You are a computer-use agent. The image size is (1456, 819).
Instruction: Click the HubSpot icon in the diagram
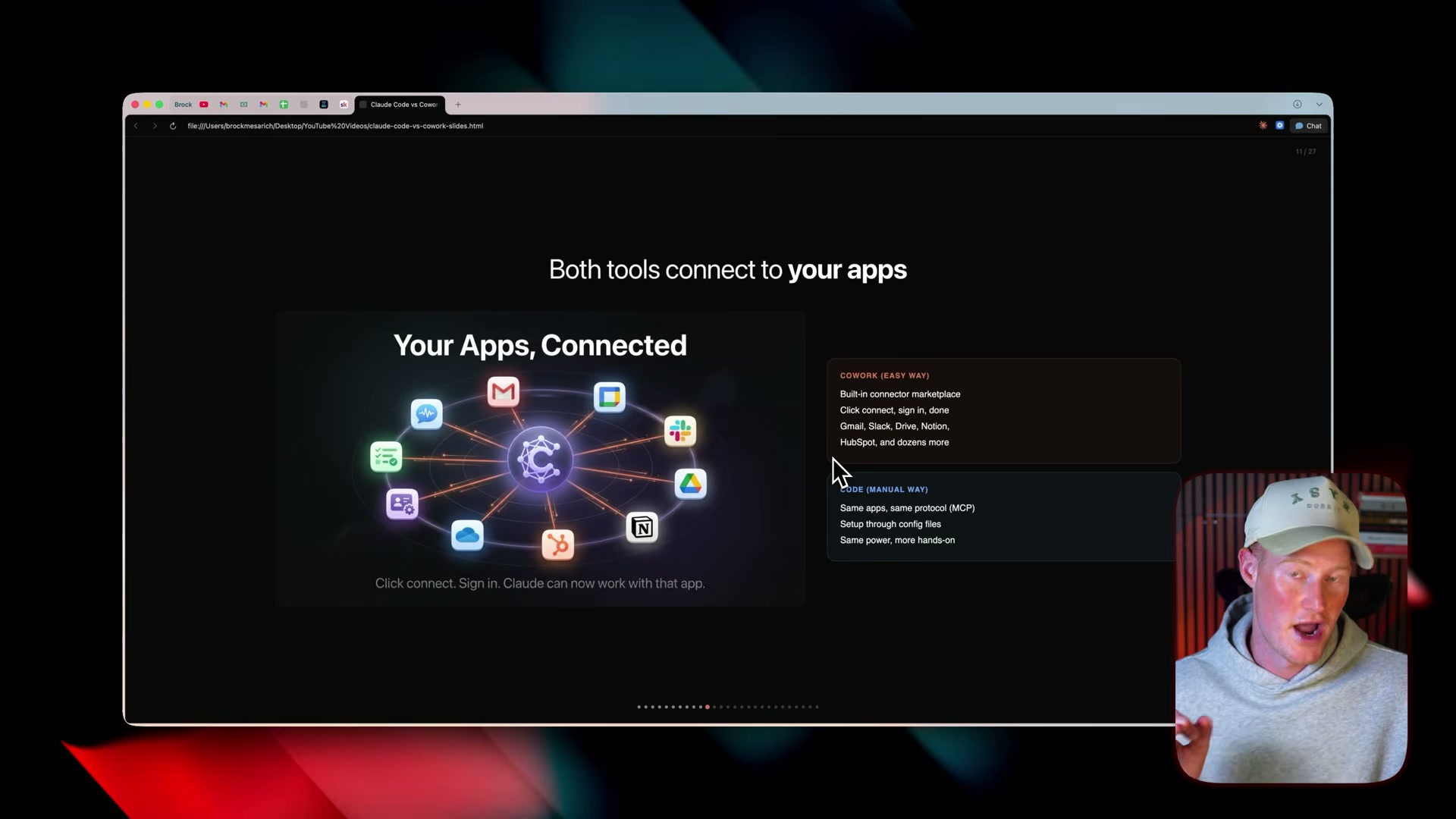[x=558, y=544]
